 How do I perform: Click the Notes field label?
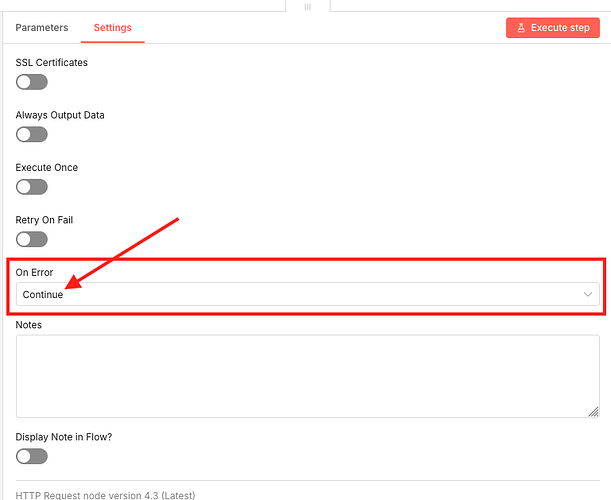tap(28, 325)
